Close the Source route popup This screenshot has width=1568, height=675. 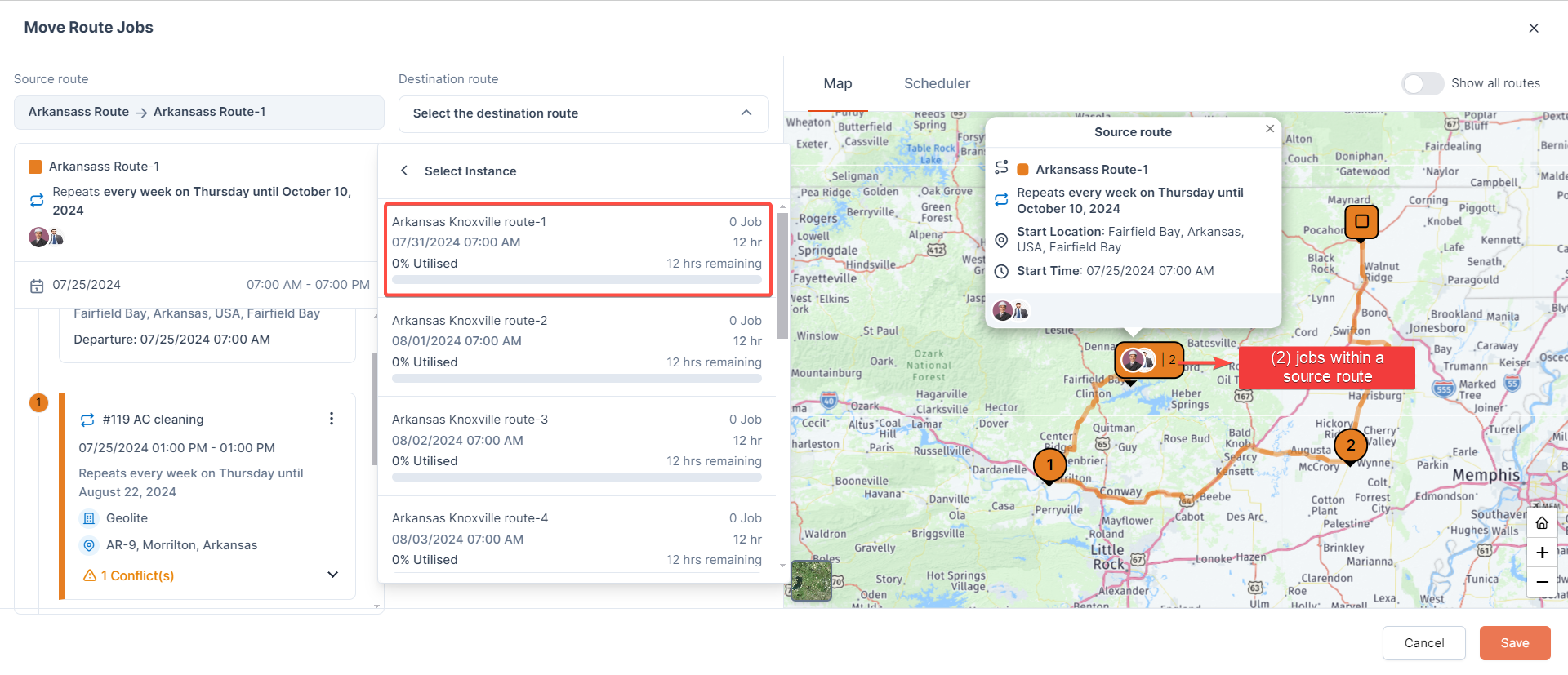[x=1270, y=129]
